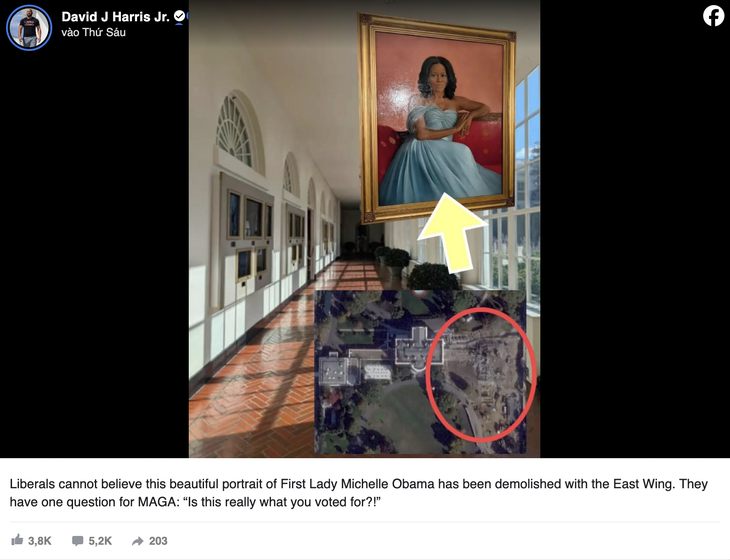730x560 pixels.
Task: Click the share arrow icon
Action: pyautogui.click(x=137, y=541)
